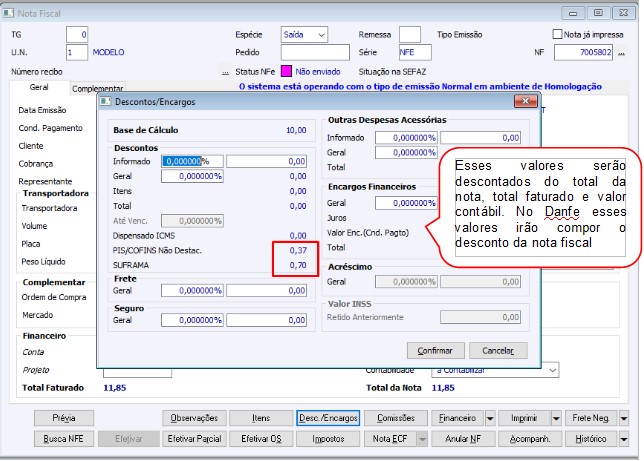The image size is (644, 461).
Task: Click the Acompanh. button
Action: point(529,439)
